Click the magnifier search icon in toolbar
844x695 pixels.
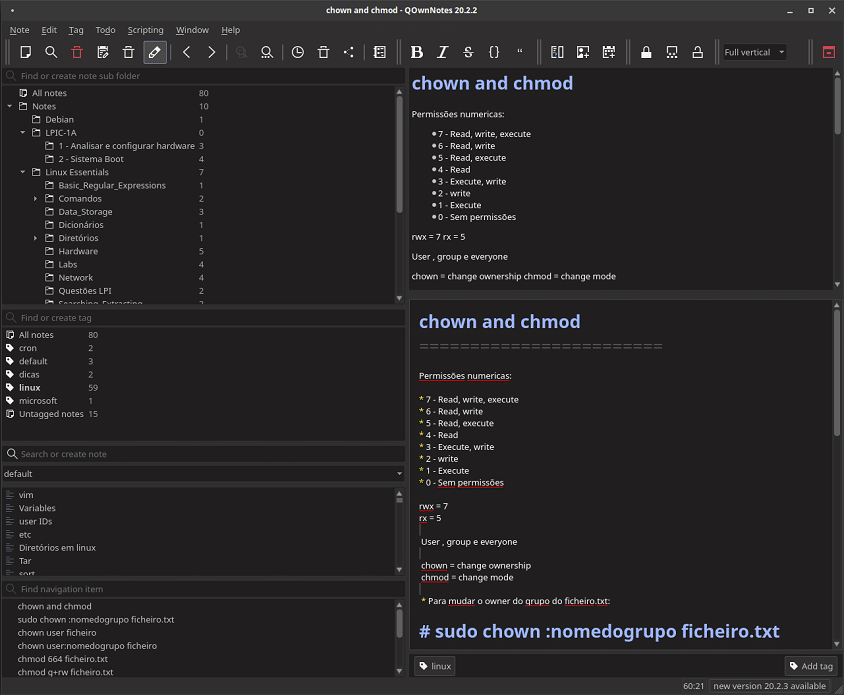click(51, 52)
